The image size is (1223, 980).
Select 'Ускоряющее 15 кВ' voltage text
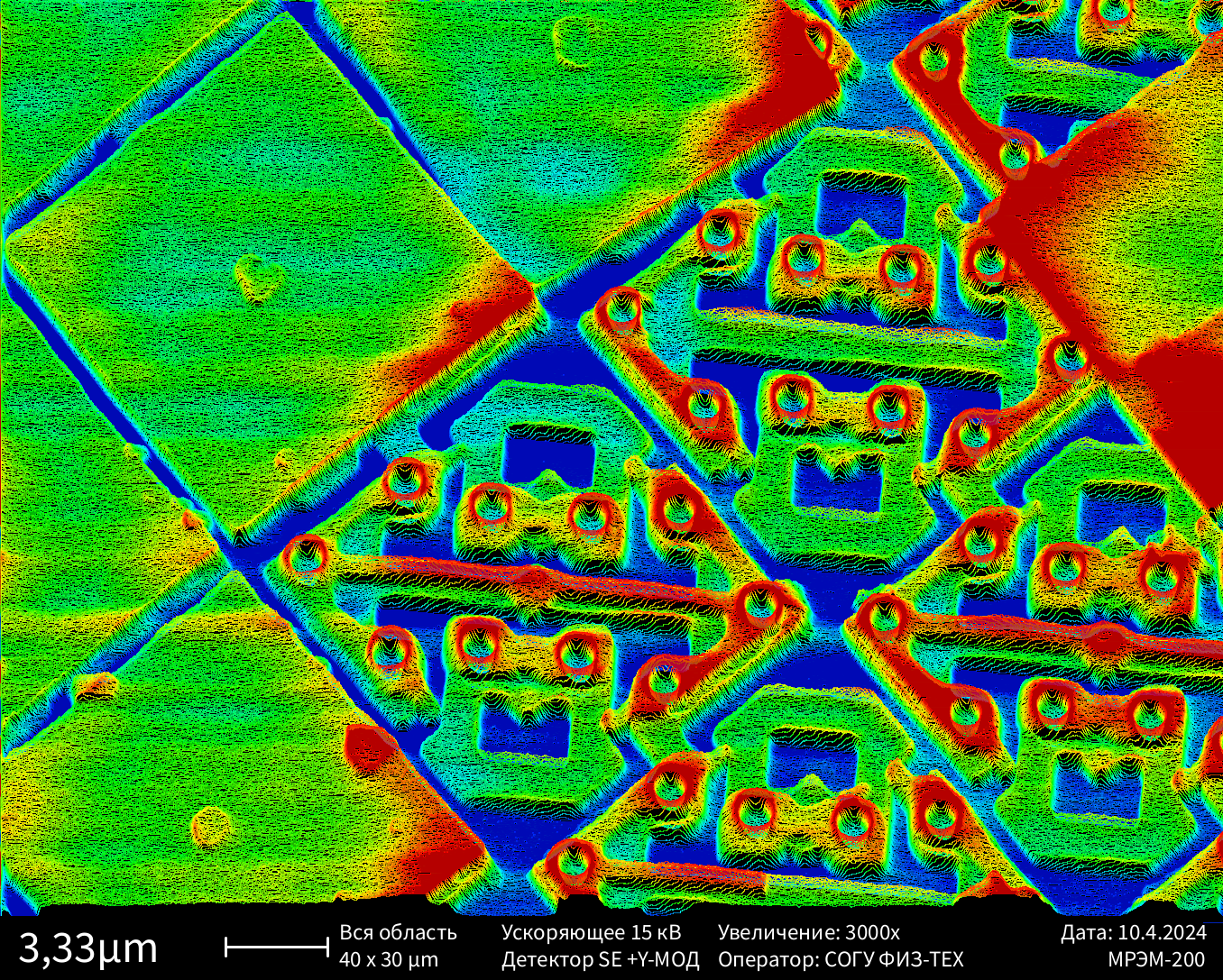tap(591, 932)
